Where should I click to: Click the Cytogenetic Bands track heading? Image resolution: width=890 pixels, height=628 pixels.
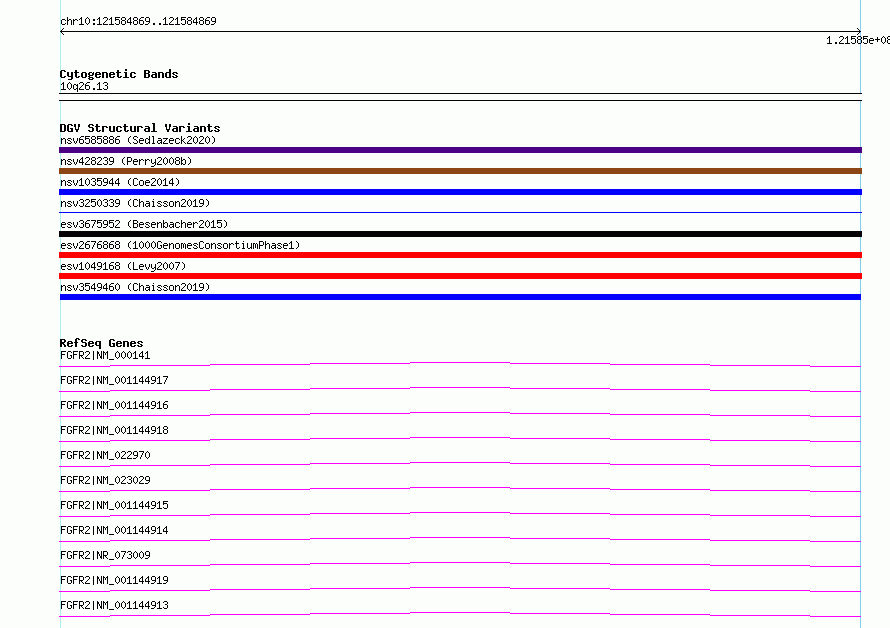pos(119,74)
